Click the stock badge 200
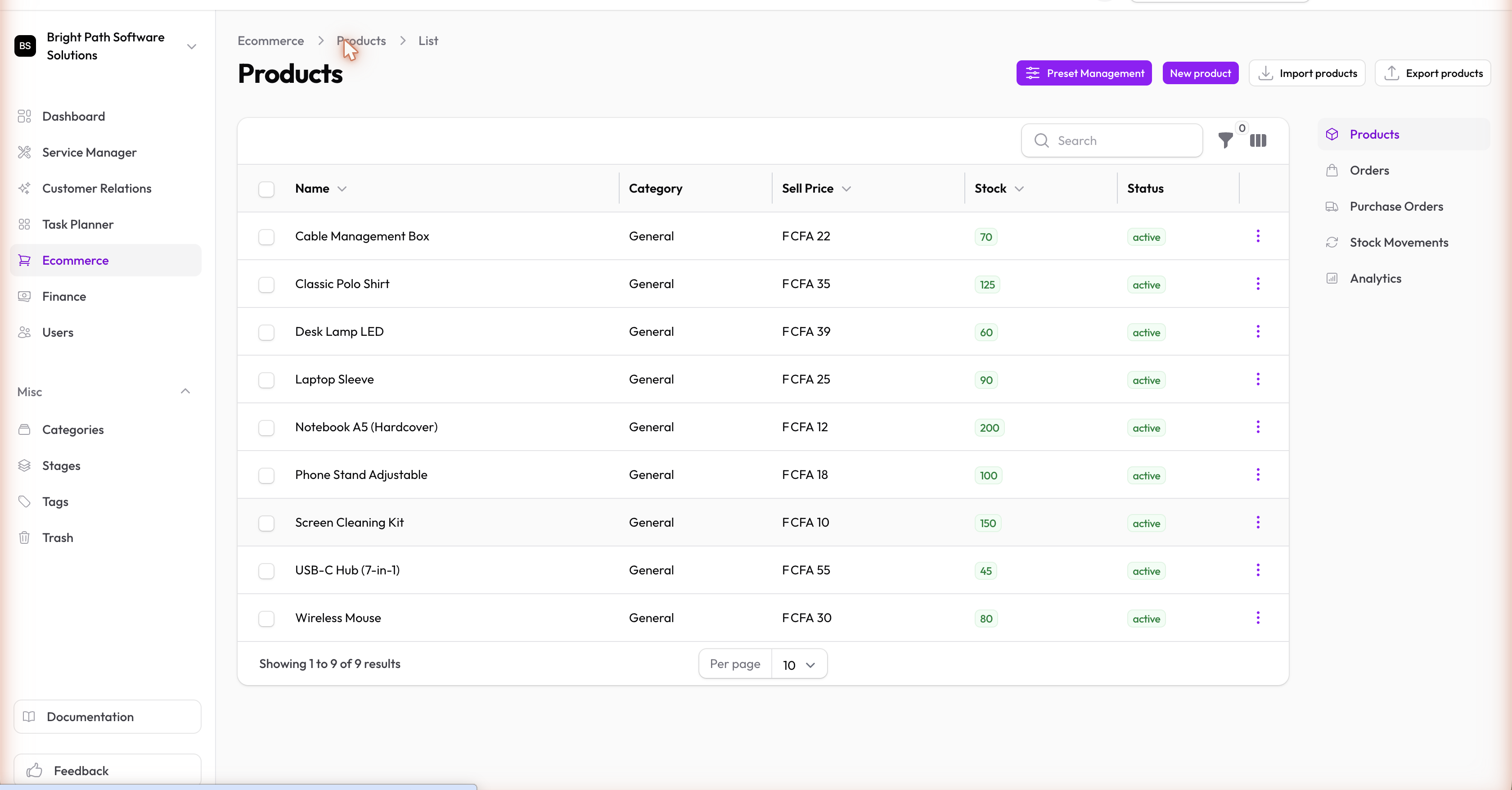Viewport: 1512px width, 790px height. coord(989,428)
